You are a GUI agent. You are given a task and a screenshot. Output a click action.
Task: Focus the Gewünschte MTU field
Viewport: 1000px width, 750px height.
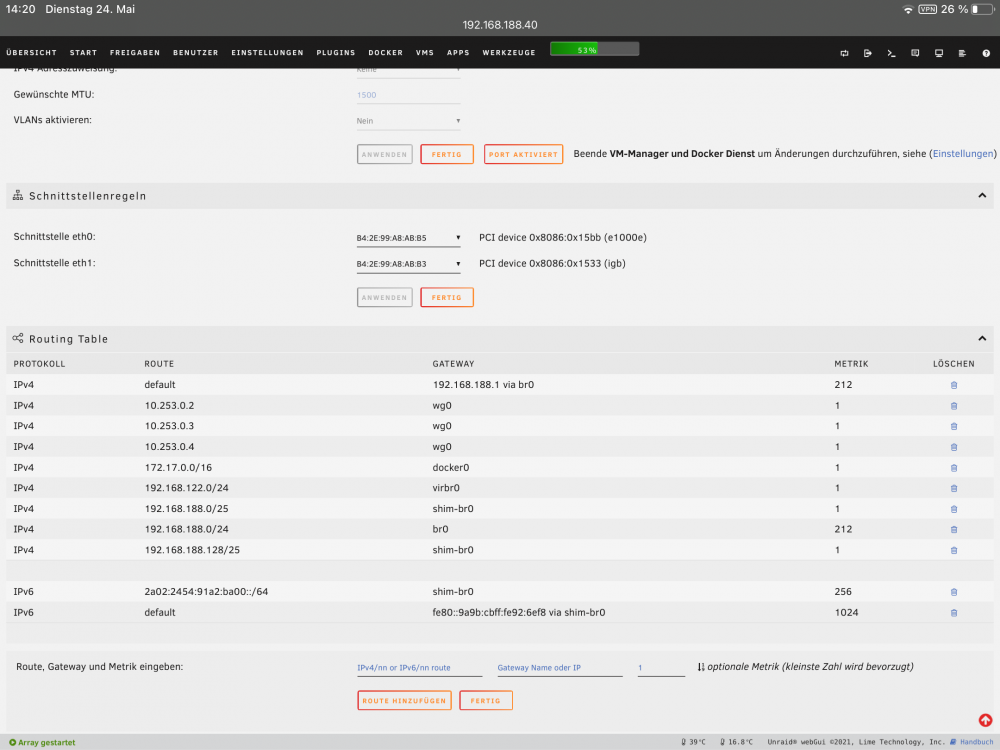[x=408, y=95]
